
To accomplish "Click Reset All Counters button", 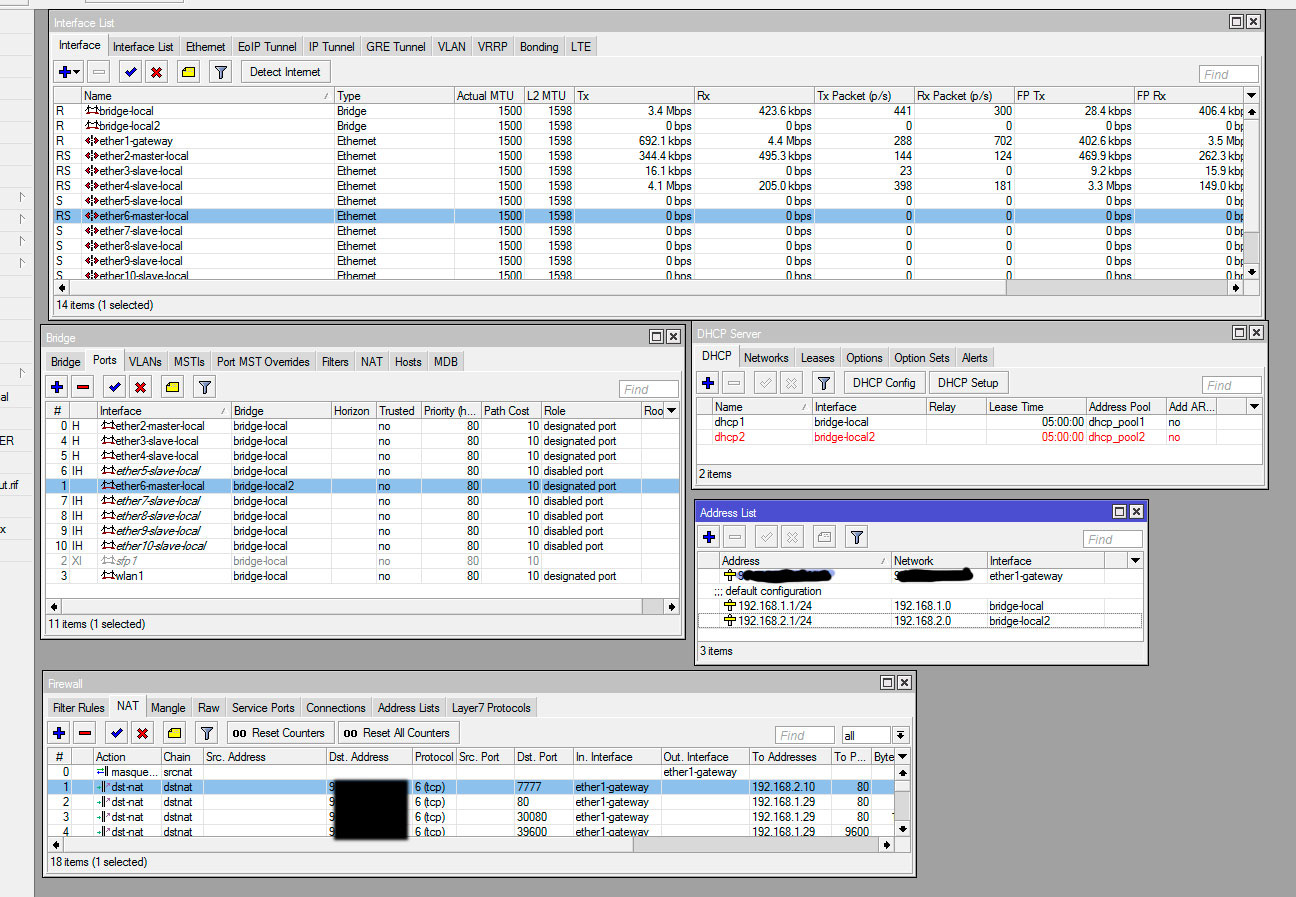I will 399,733.
